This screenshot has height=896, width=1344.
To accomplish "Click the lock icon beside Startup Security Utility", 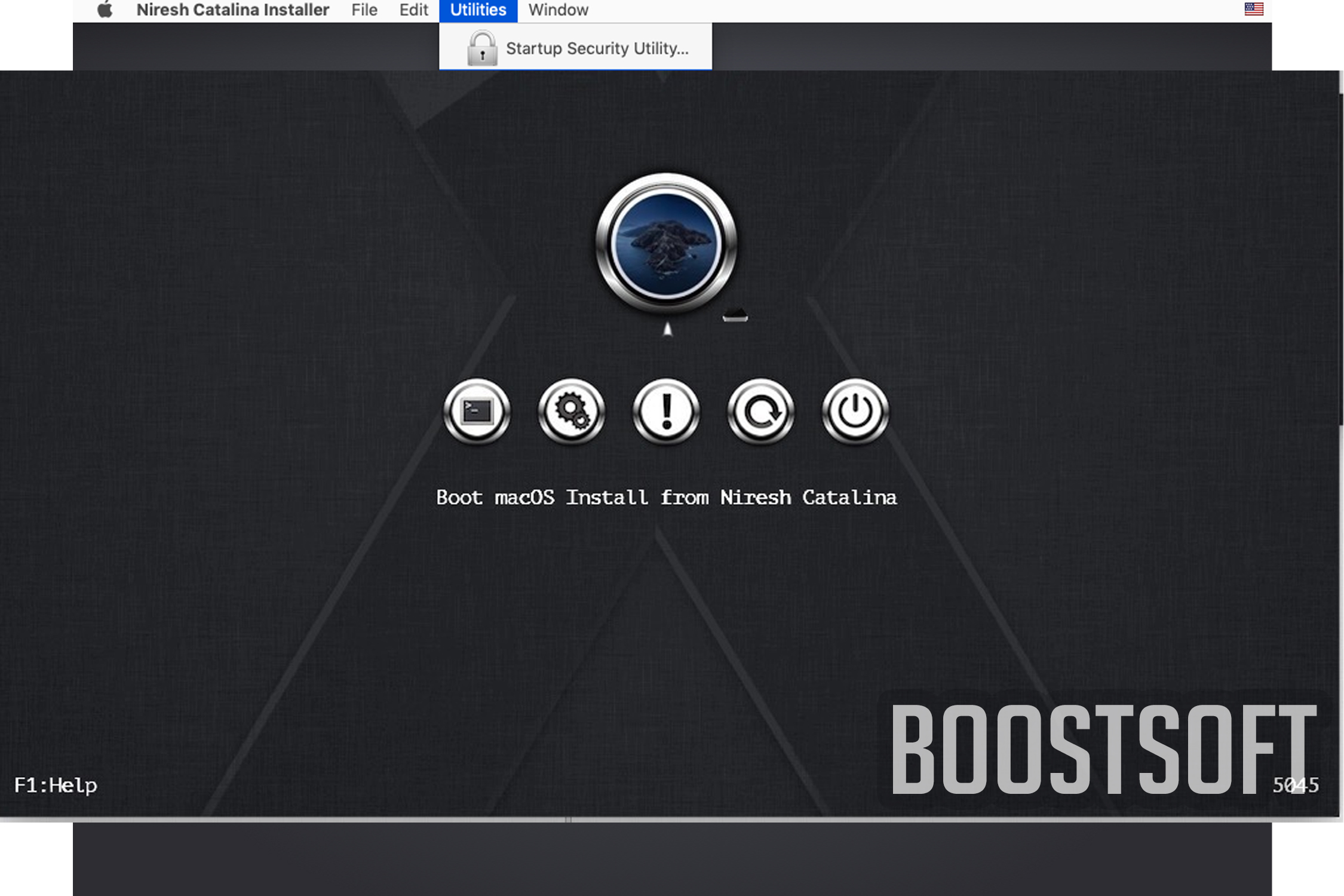I will 482,48.
